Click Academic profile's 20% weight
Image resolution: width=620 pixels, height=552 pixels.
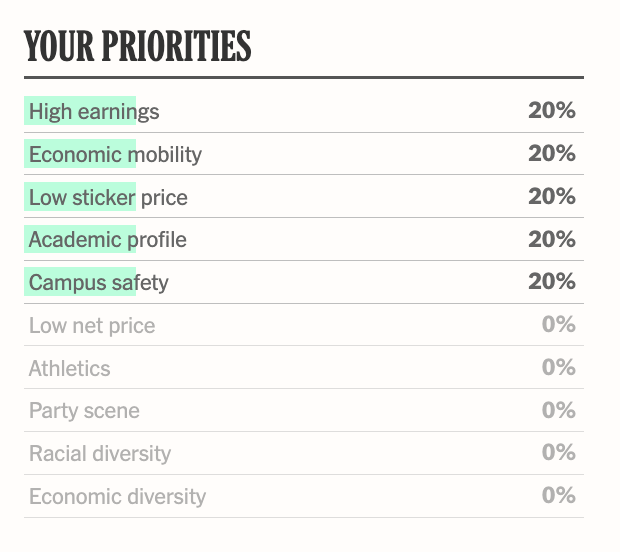[552, 240]
